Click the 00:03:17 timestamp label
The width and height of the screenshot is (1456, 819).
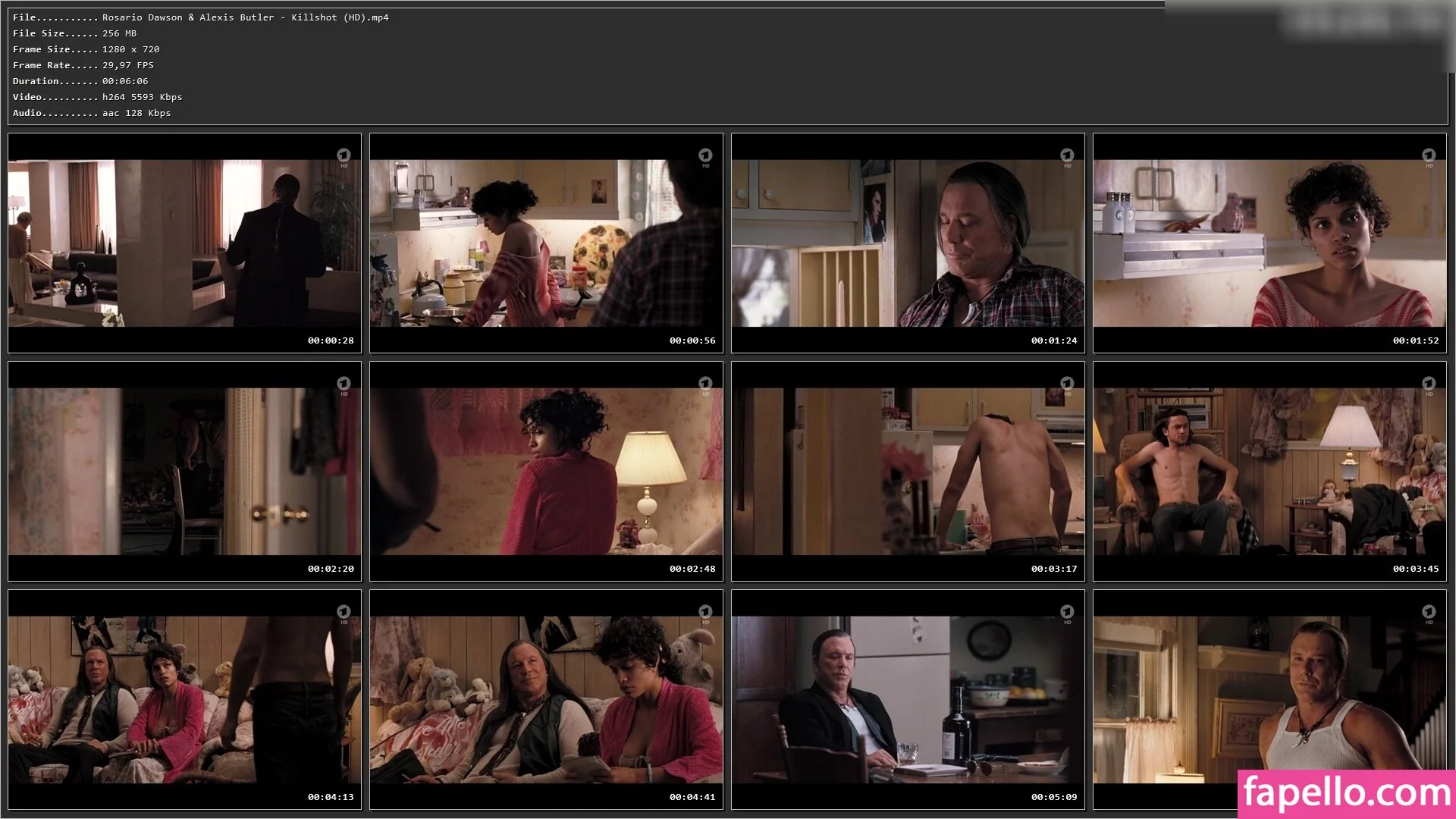[1053, 569]
